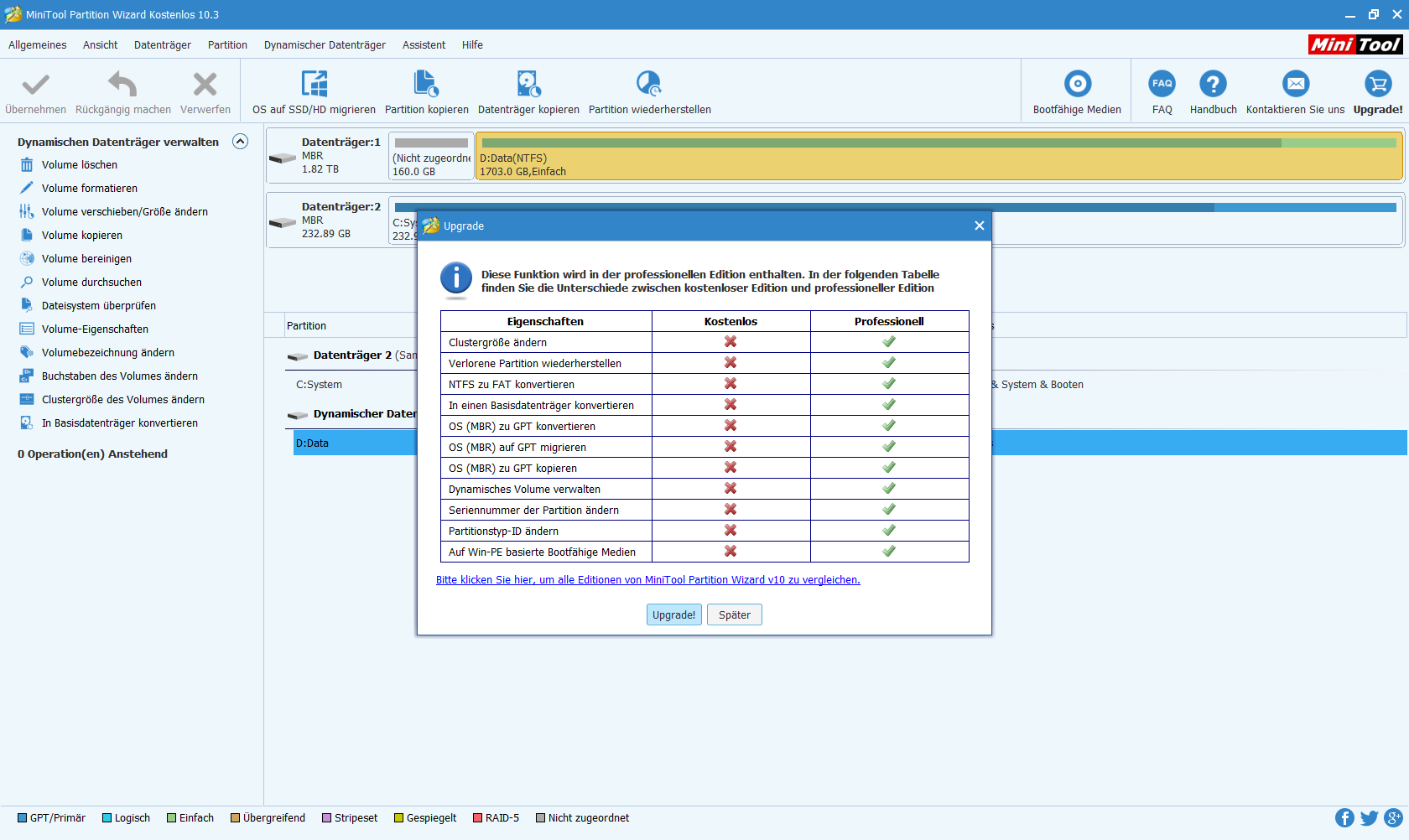The image size is (1409, 840).
Task: Click Kontaktieren Sie uns mail icon
Action: click(1296, 84)
